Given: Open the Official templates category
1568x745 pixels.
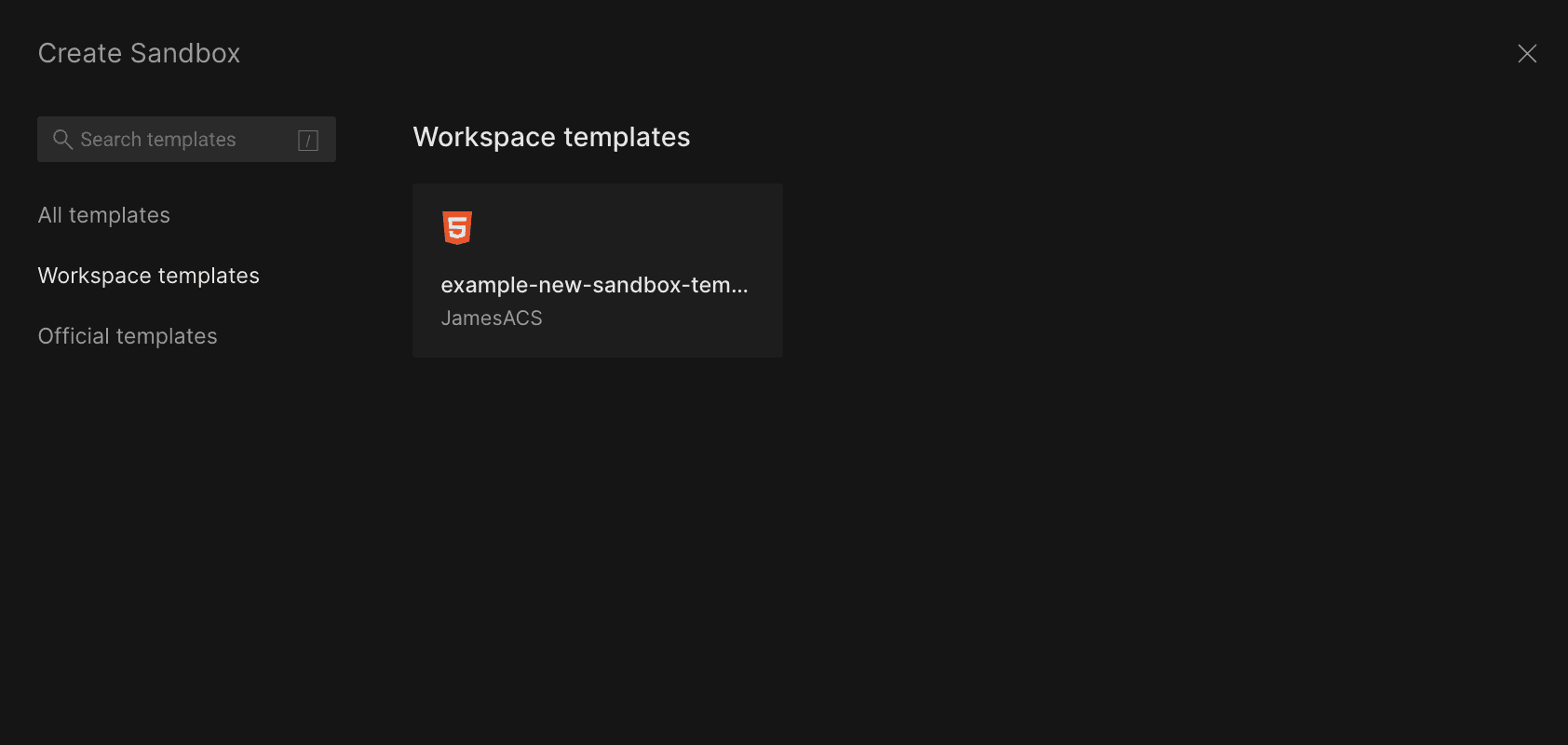Looking at the screenshot, I should [128, 336].
